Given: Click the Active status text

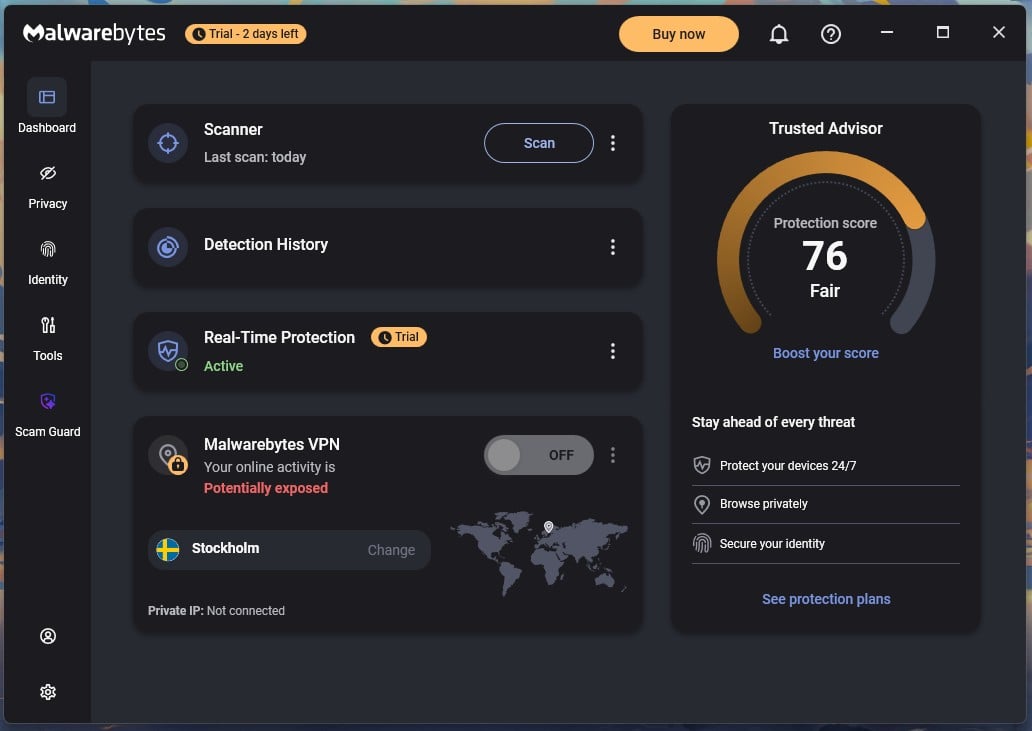Looking at the screenshot, I should (x=223, y=366).
